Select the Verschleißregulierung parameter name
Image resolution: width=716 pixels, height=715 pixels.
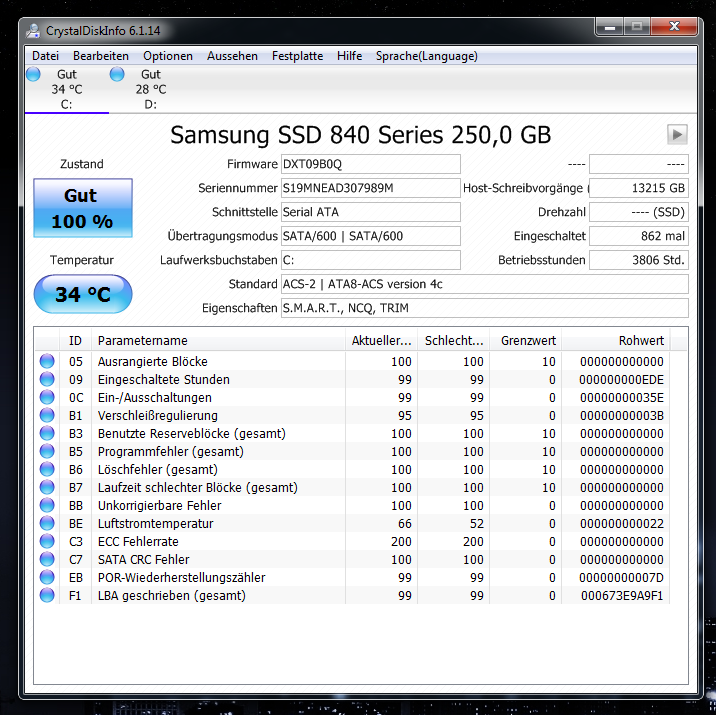158,415
